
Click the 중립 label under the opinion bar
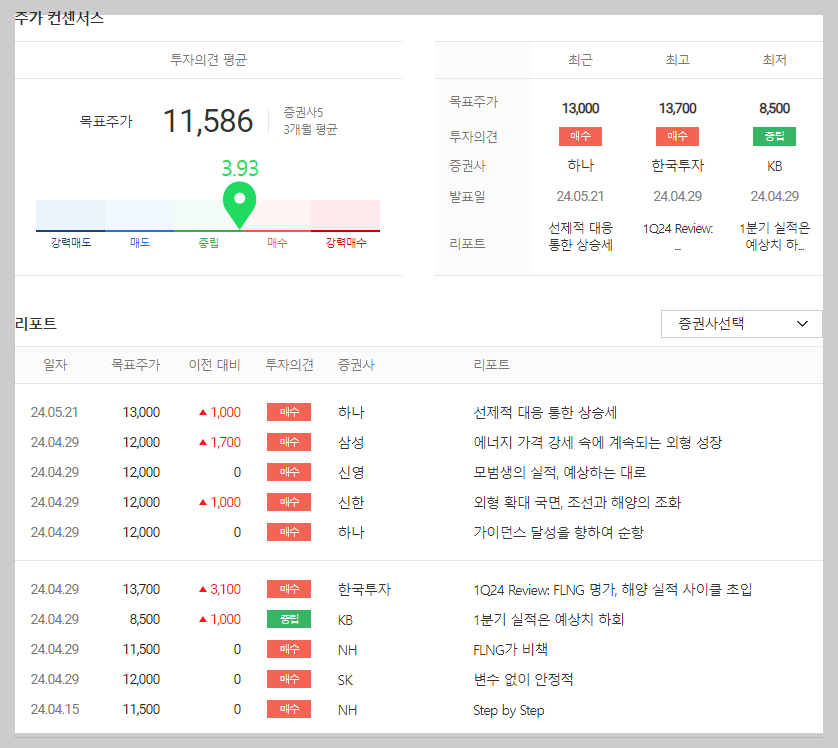(x=208, y=243)
